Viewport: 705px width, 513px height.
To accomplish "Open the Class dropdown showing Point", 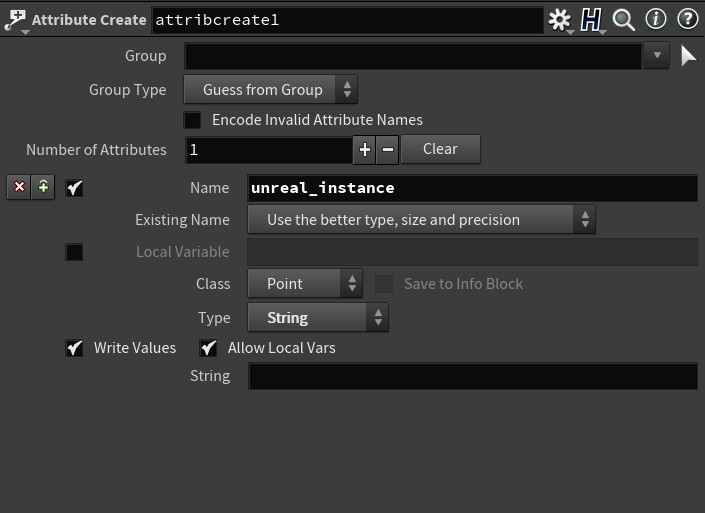I will (x=305, y=284).
